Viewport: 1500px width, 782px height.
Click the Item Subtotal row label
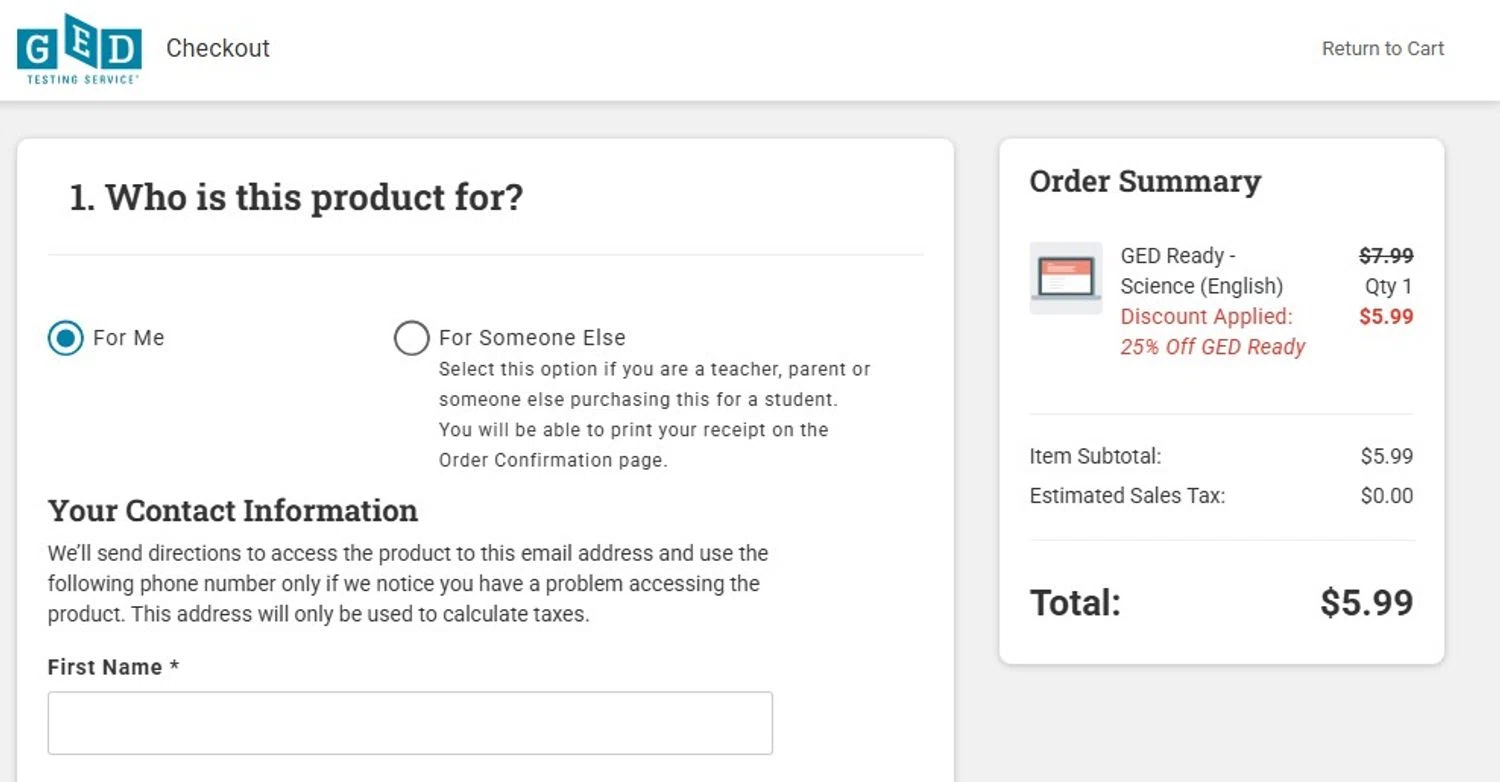tap(1095, 457)
